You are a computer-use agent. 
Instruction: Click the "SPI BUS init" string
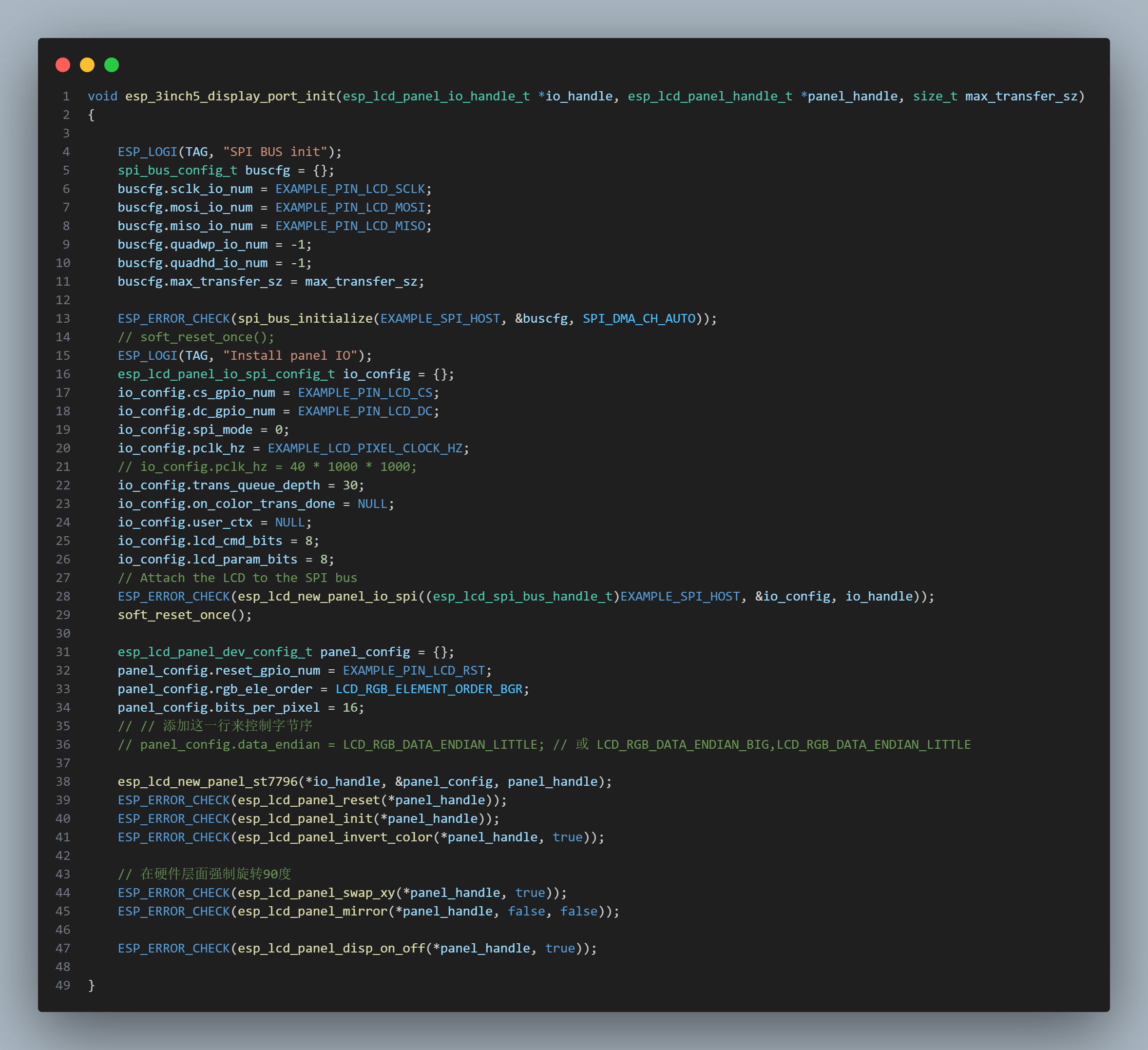[x=275, y=152]
